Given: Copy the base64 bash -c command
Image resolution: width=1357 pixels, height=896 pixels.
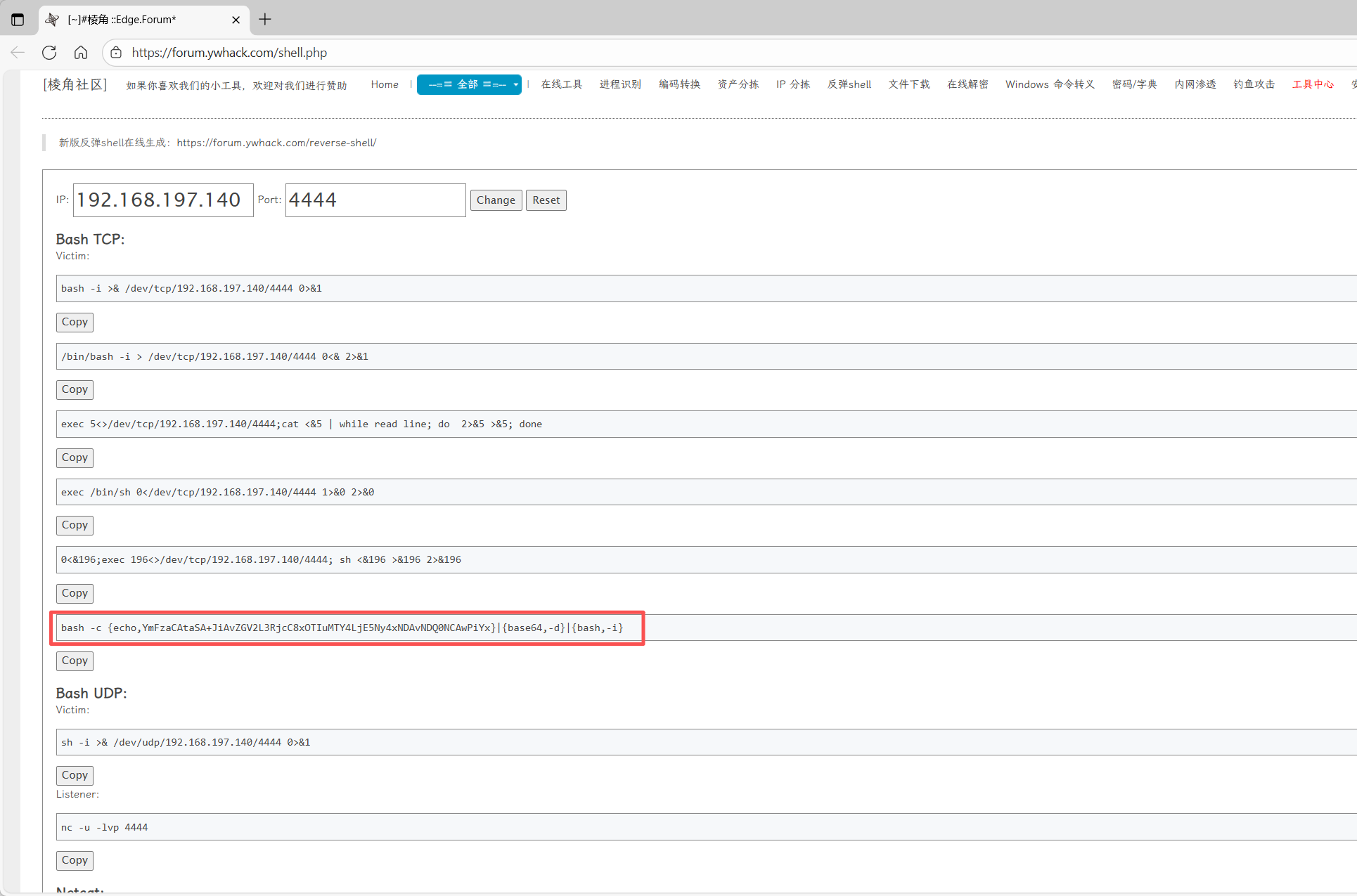Looking at the screenshot, I should [x=75, y=661].
